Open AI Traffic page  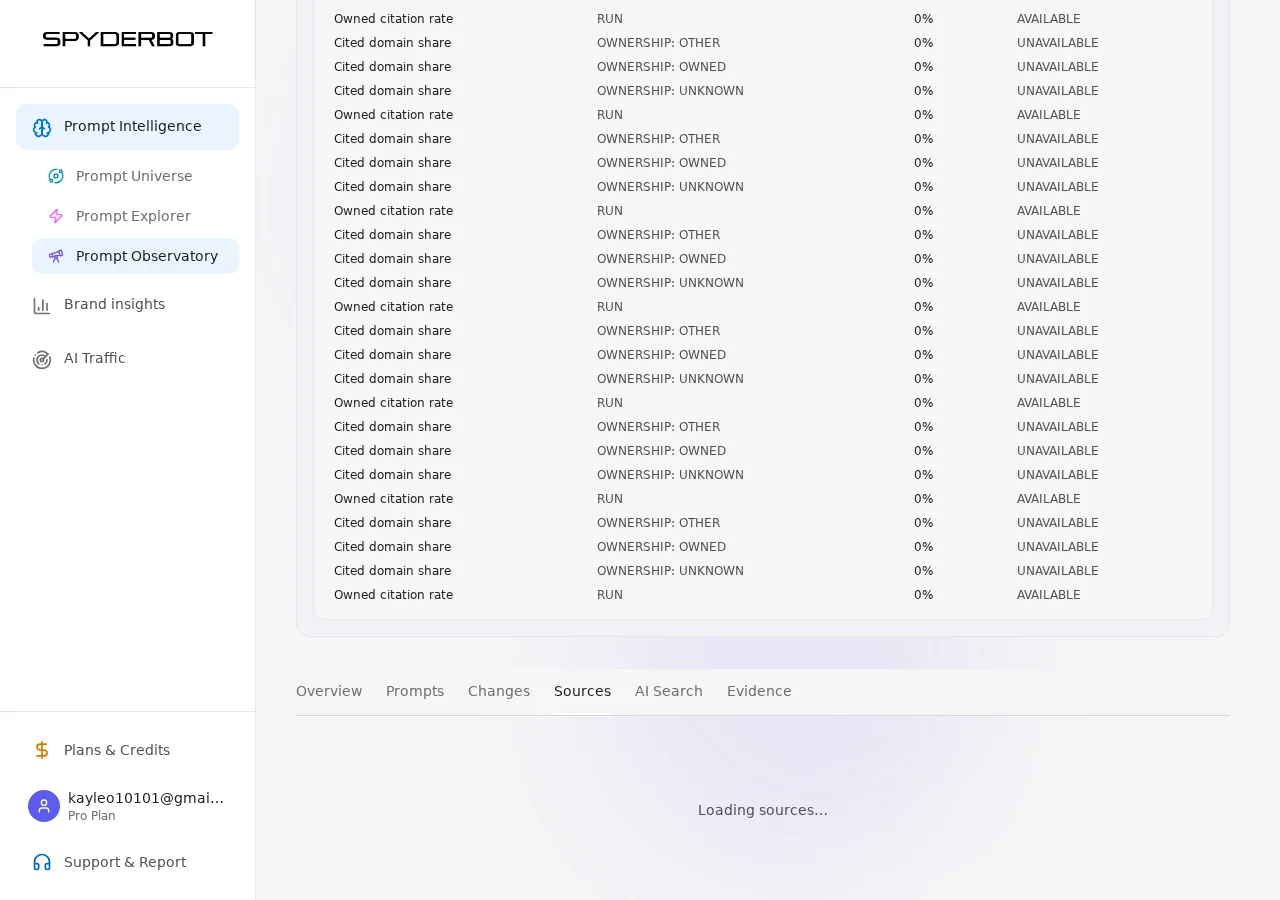[x=127, y=359]
